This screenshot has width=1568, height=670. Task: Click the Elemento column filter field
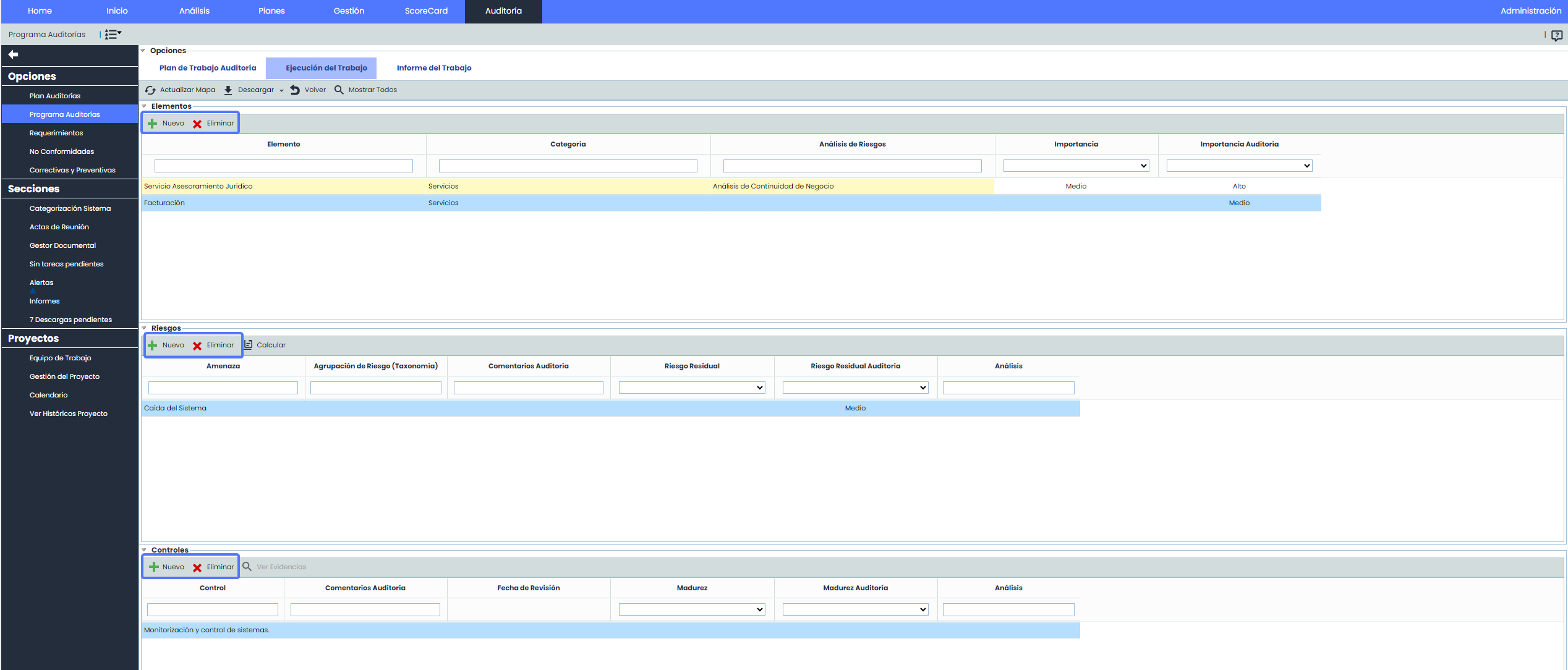[283, 166]
